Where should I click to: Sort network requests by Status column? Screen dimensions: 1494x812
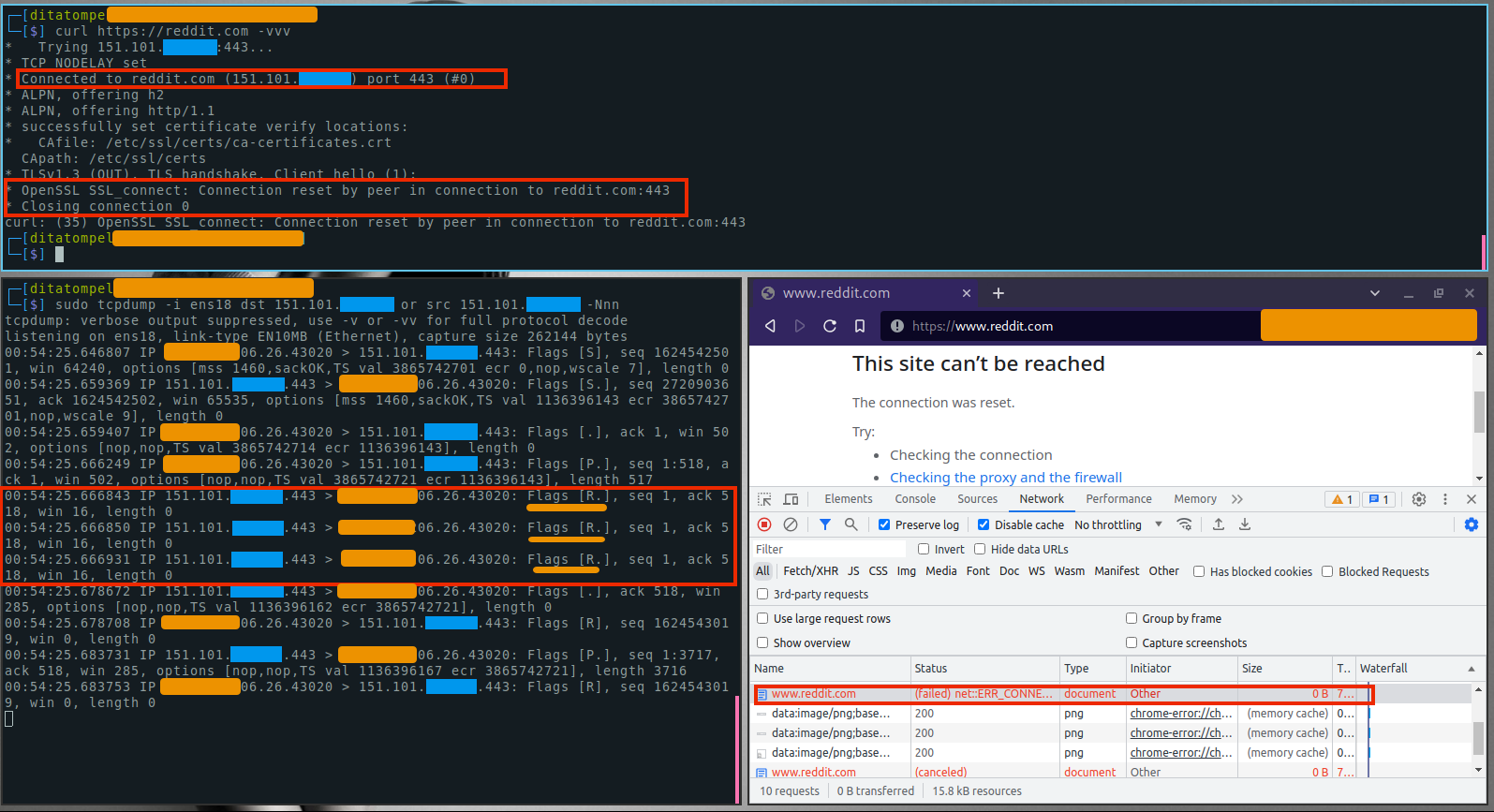[x=985, y=668]
